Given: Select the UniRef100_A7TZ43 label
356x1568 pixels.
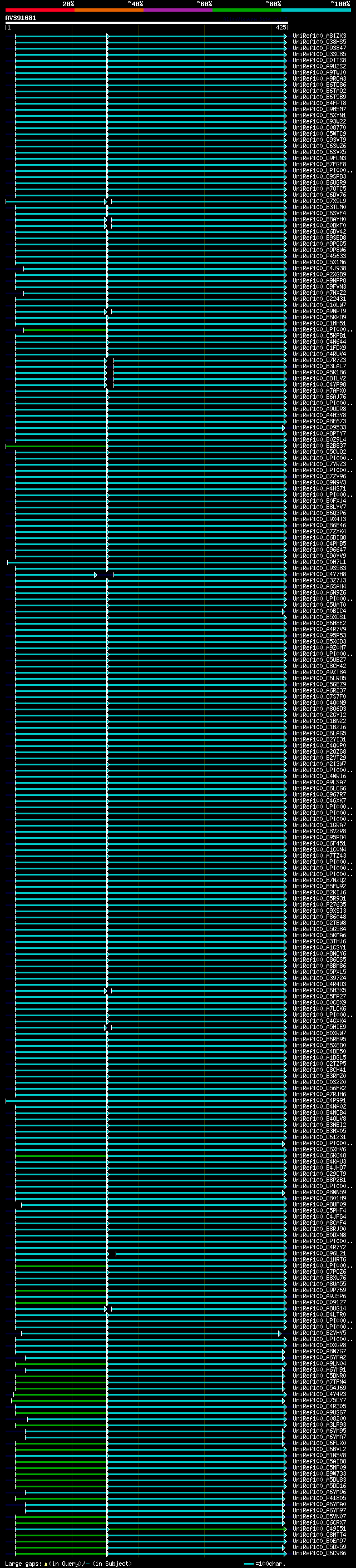Looking at the screenshot, I should click(x=319, y=856).
